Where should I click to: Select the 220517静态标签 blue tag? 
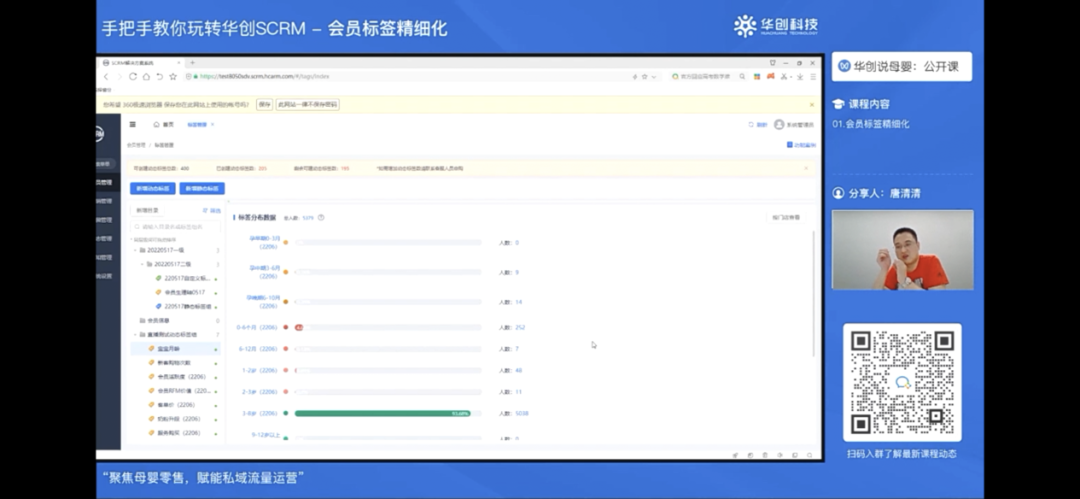[184, 307]
